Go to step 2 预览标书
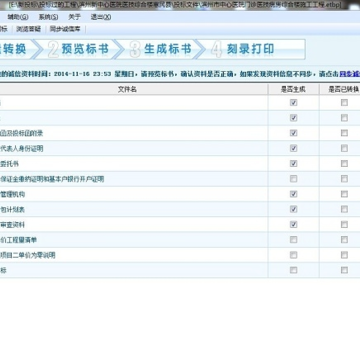 click(79, 49)
